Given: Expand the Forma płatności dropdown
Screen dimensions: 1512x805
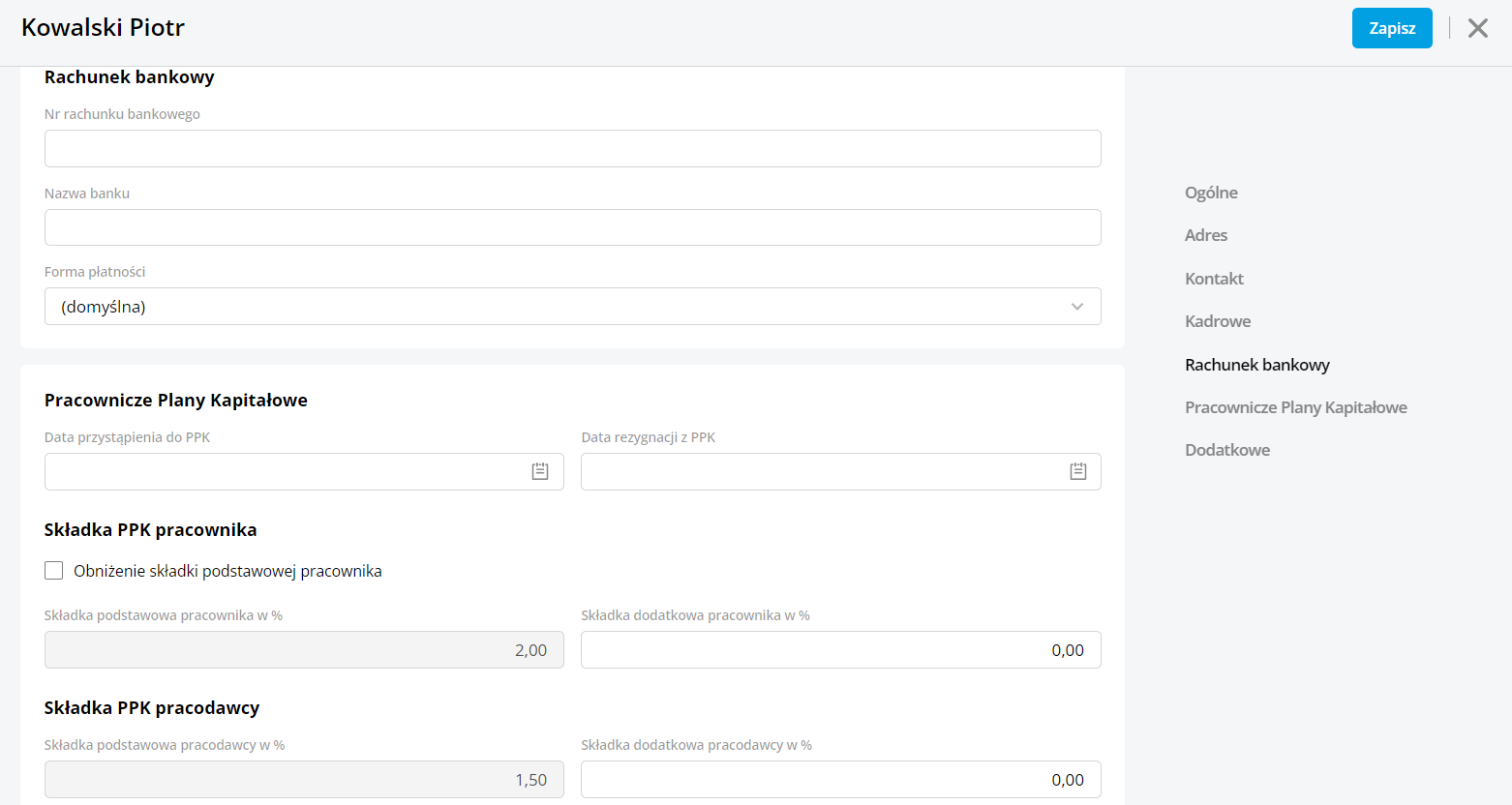Looking at the screenshot, I should point(571,307).
